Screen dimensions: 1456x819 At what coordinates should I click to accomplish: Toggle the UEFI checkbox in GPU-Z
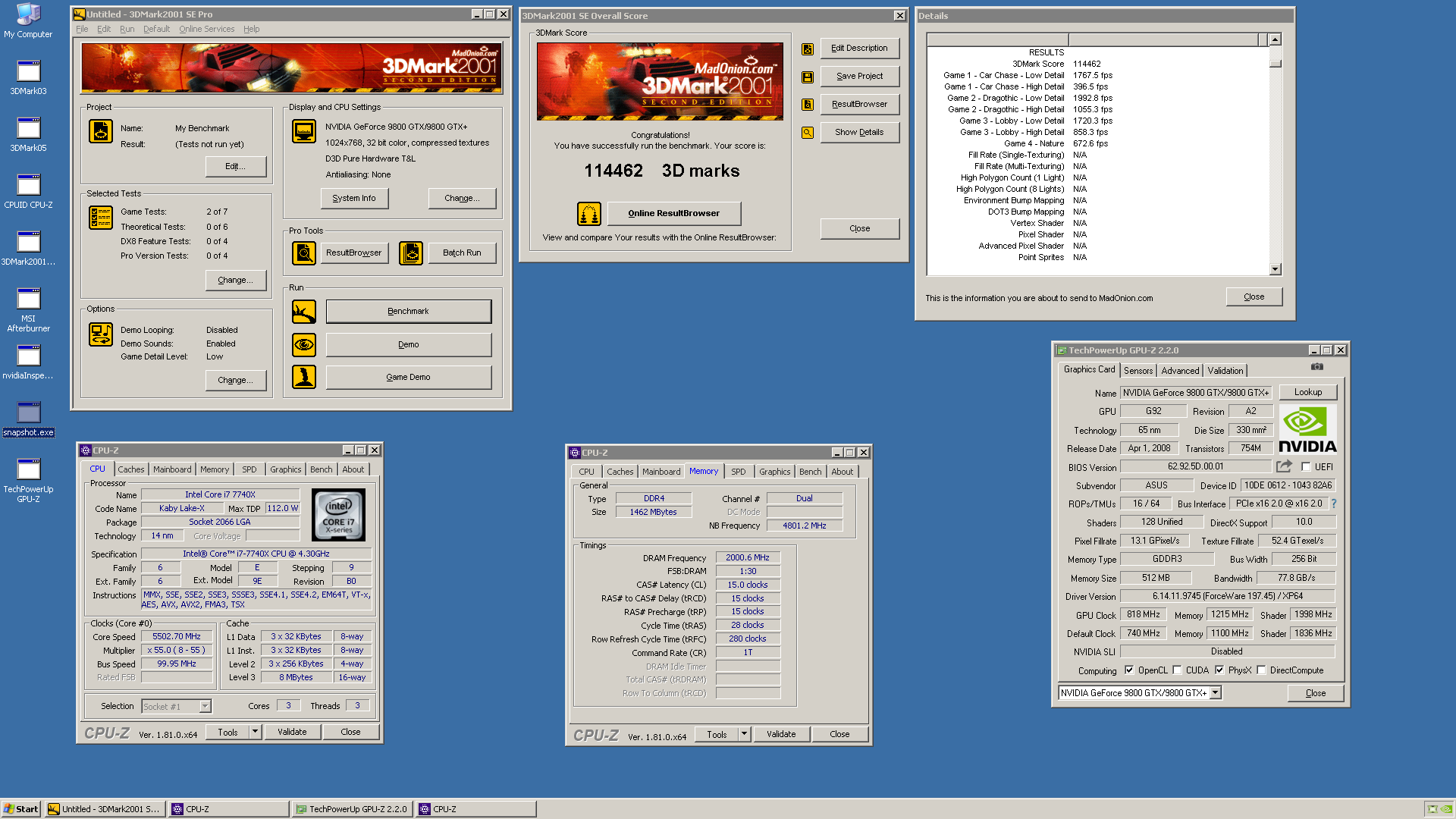(x=1306, y=467)
